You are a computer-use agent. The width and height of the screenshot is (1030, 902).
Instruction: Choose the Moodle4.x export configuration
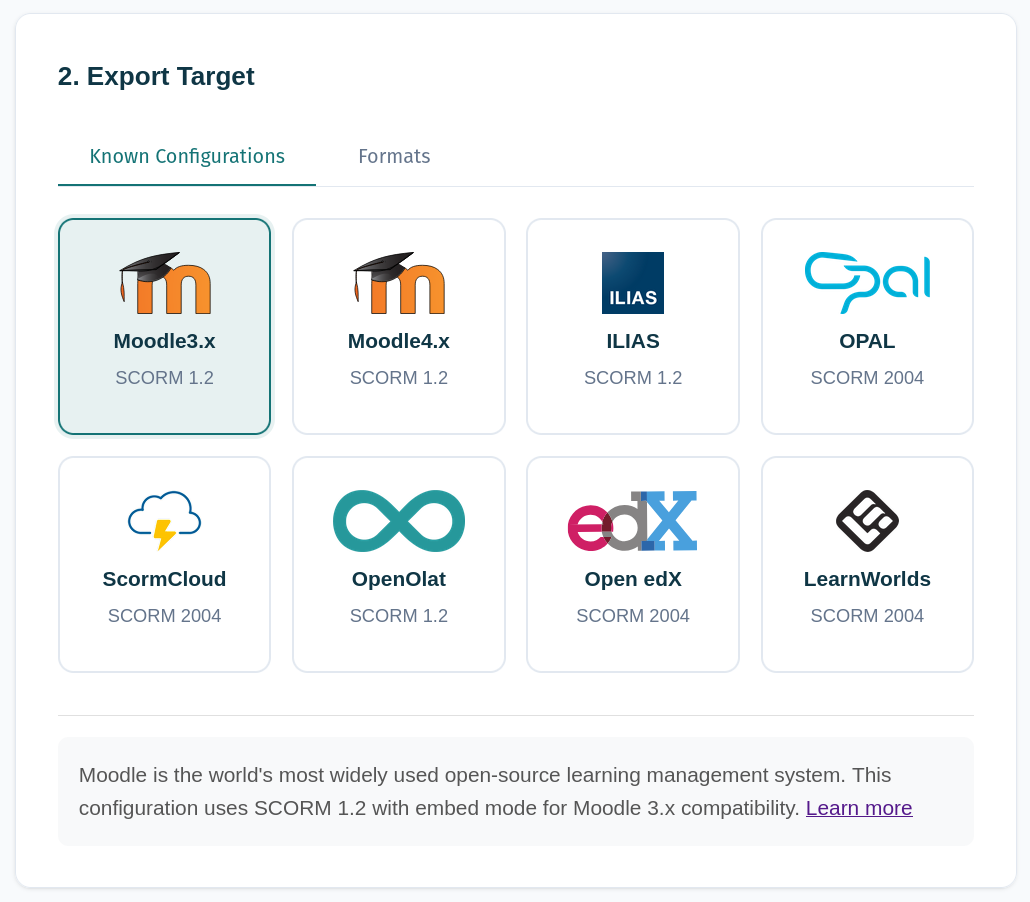click(398, 326)
